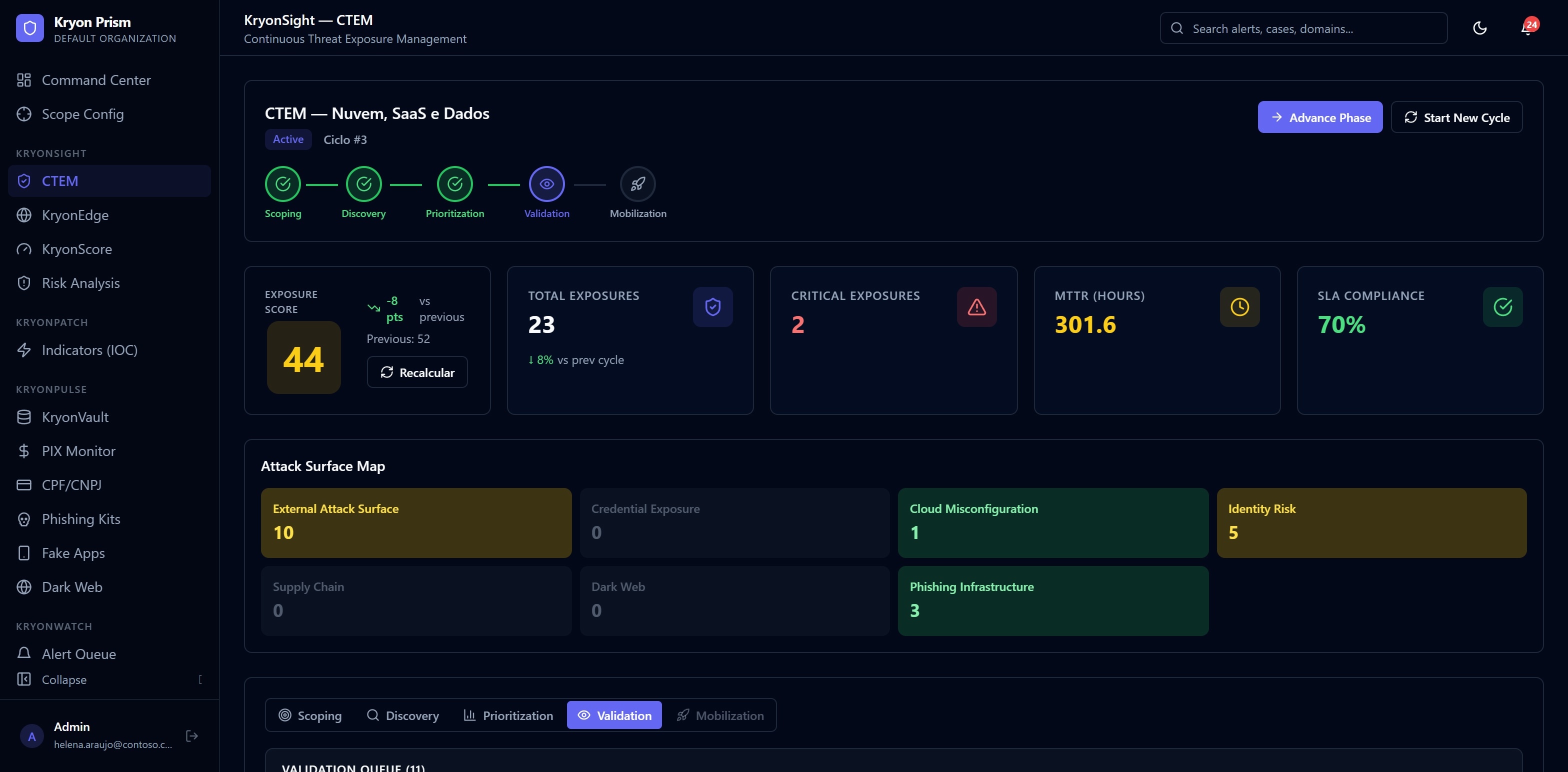Click the Admin avatar letter A
1568x772 pixels.
tap(31, 736)
